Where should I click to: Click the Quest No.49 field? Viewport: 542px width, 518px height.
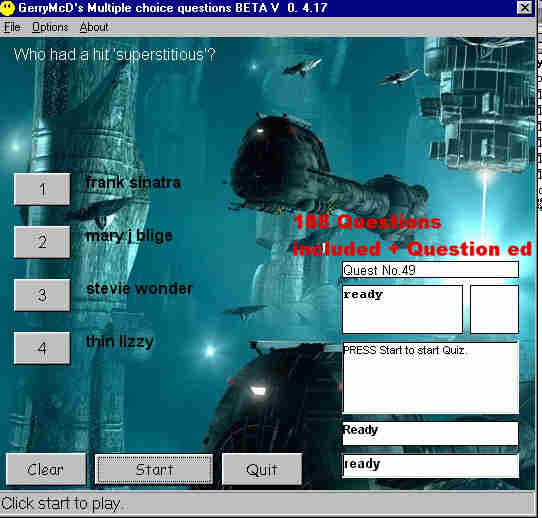430,270
